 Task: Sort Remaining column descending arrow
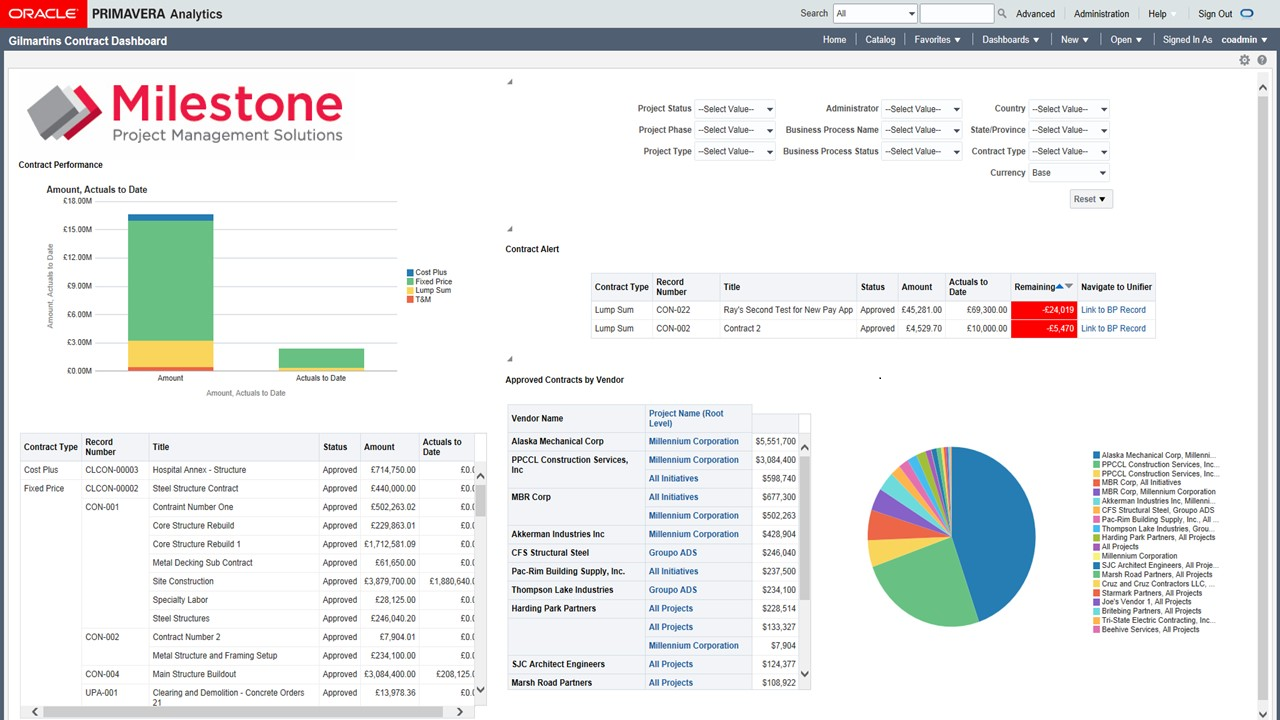(x=1069, y=287)
